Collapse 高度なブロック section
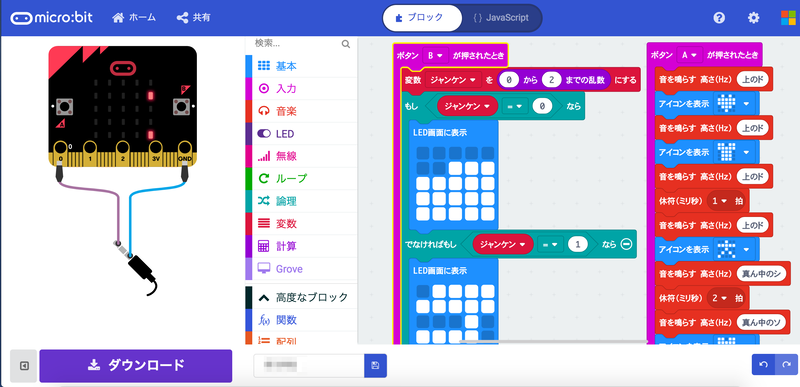800x387 pixels. point(301,297)
